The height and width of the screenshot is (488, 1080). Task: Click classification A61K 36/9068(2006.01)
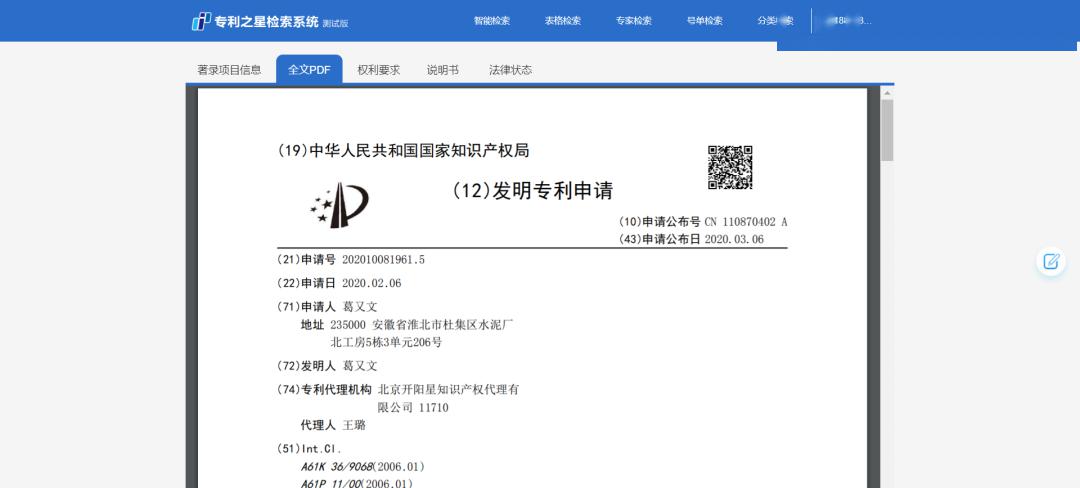coord(362,467)
